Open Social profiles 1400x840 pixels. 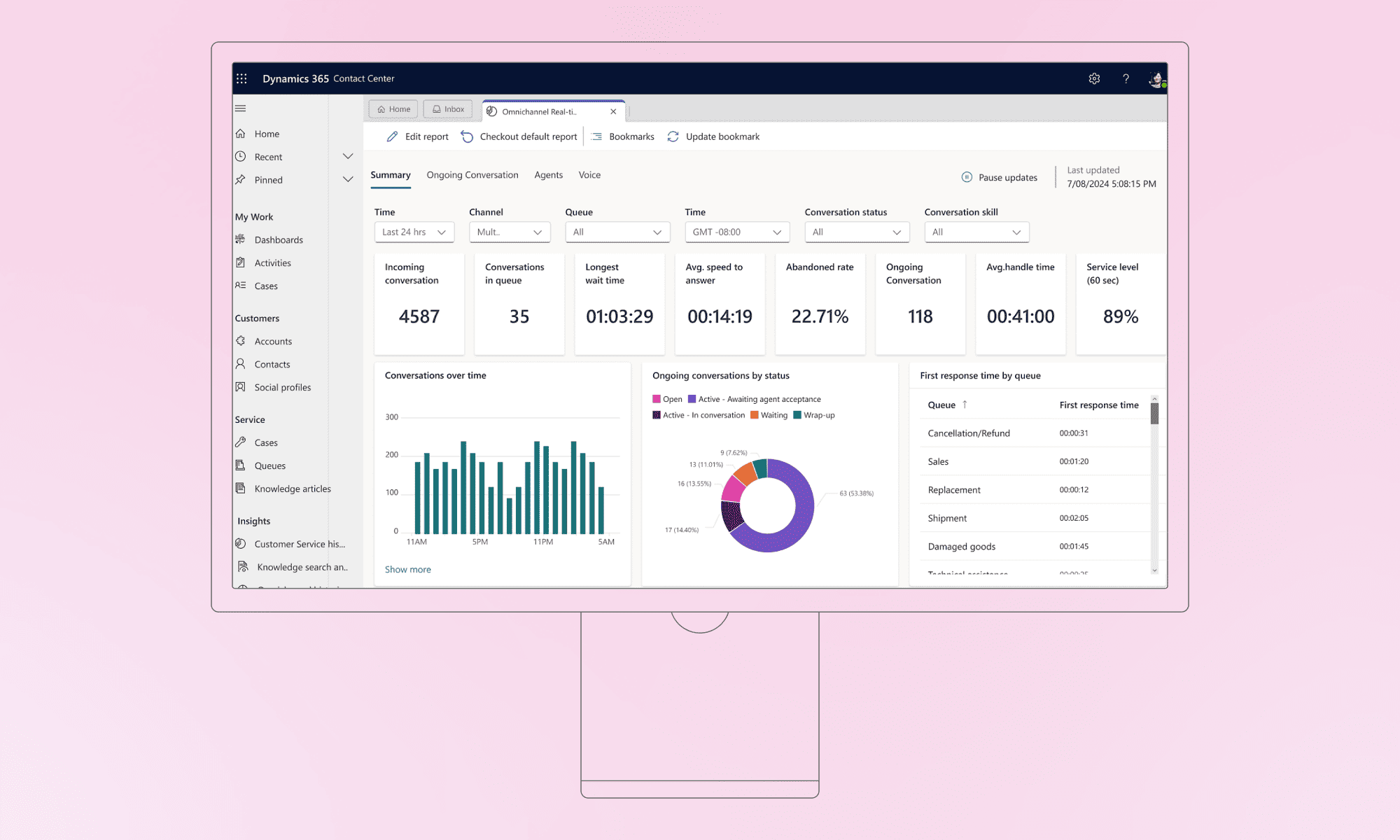click(x=282, y=387)
